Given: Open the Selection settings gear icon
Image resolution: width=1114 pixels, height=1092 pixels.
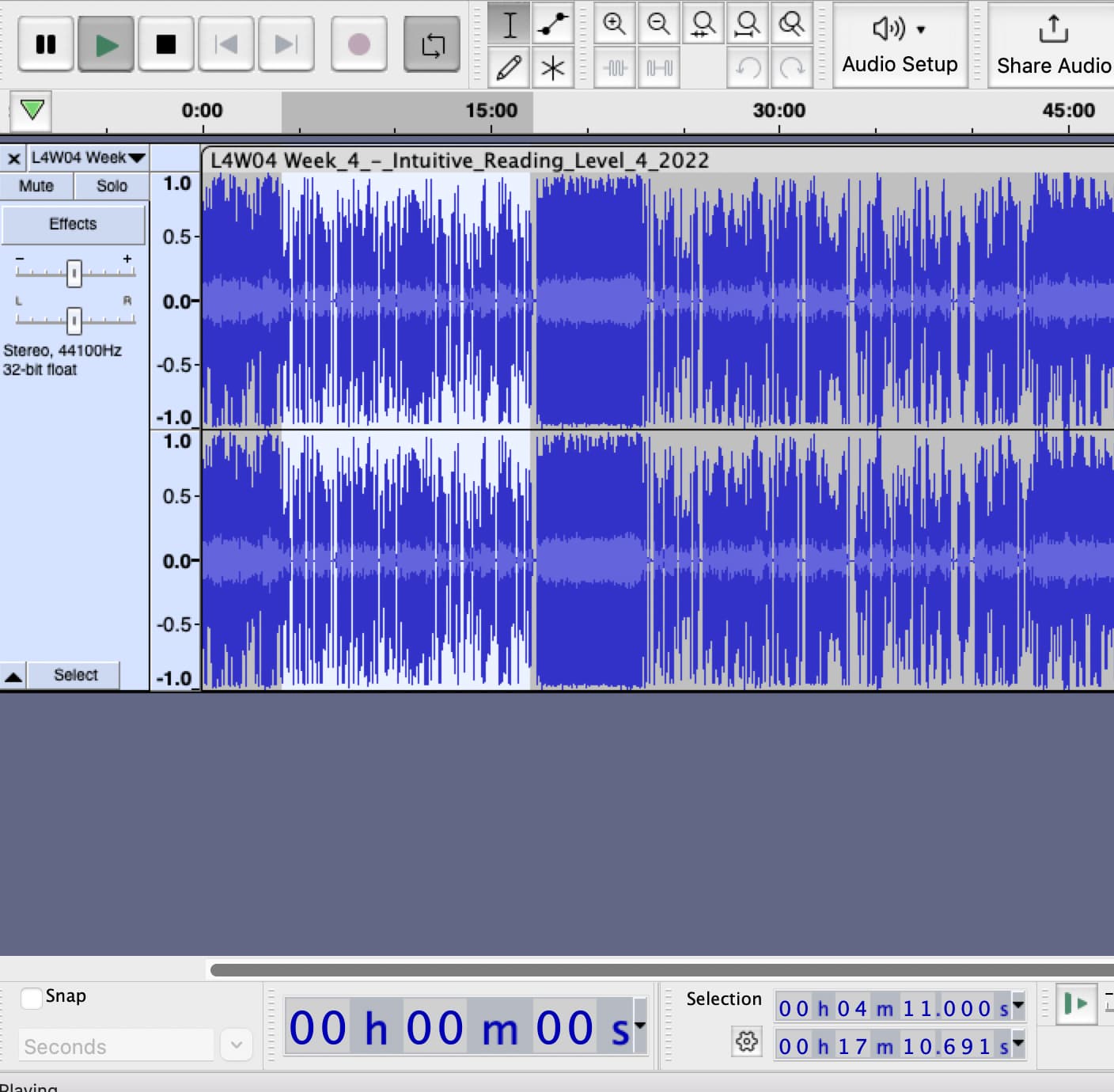Looking at the screenshot, I should 746,1041.
